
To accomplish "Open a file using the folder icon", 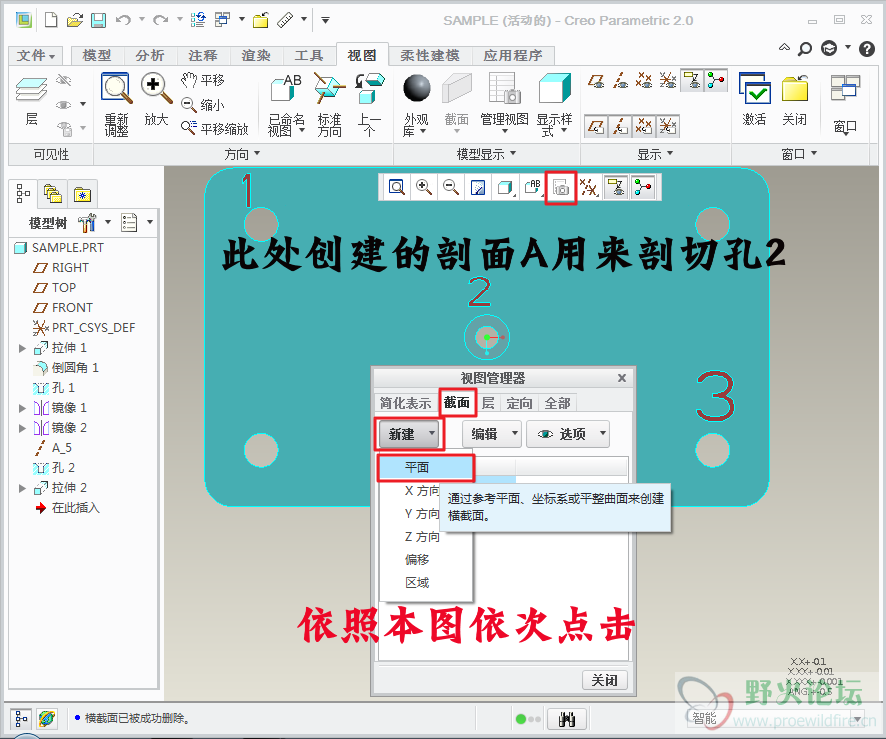I will tap(75, 21).
